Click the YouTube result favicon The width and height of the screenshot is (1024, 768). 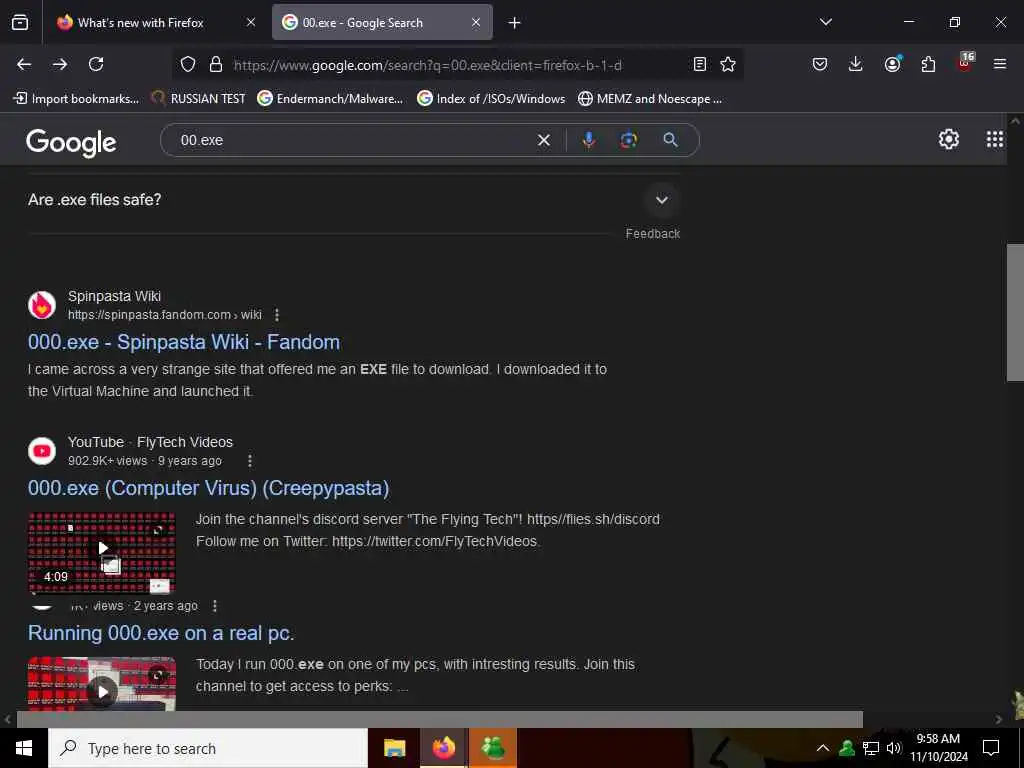(x=42, y=451)
